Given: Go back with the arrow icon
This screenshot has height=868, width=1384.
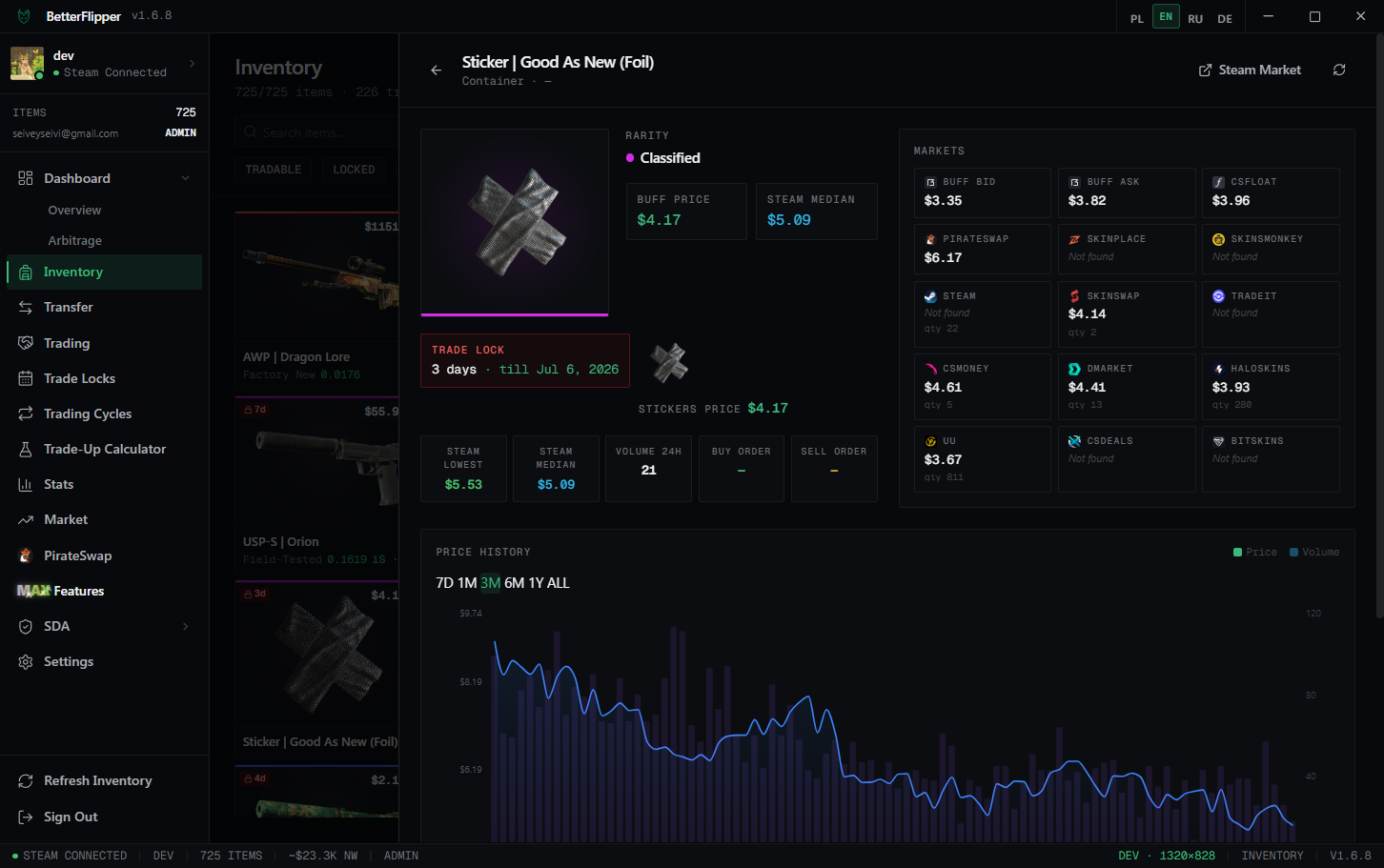Looking at the screenshot, I should [x=436, y=70].
